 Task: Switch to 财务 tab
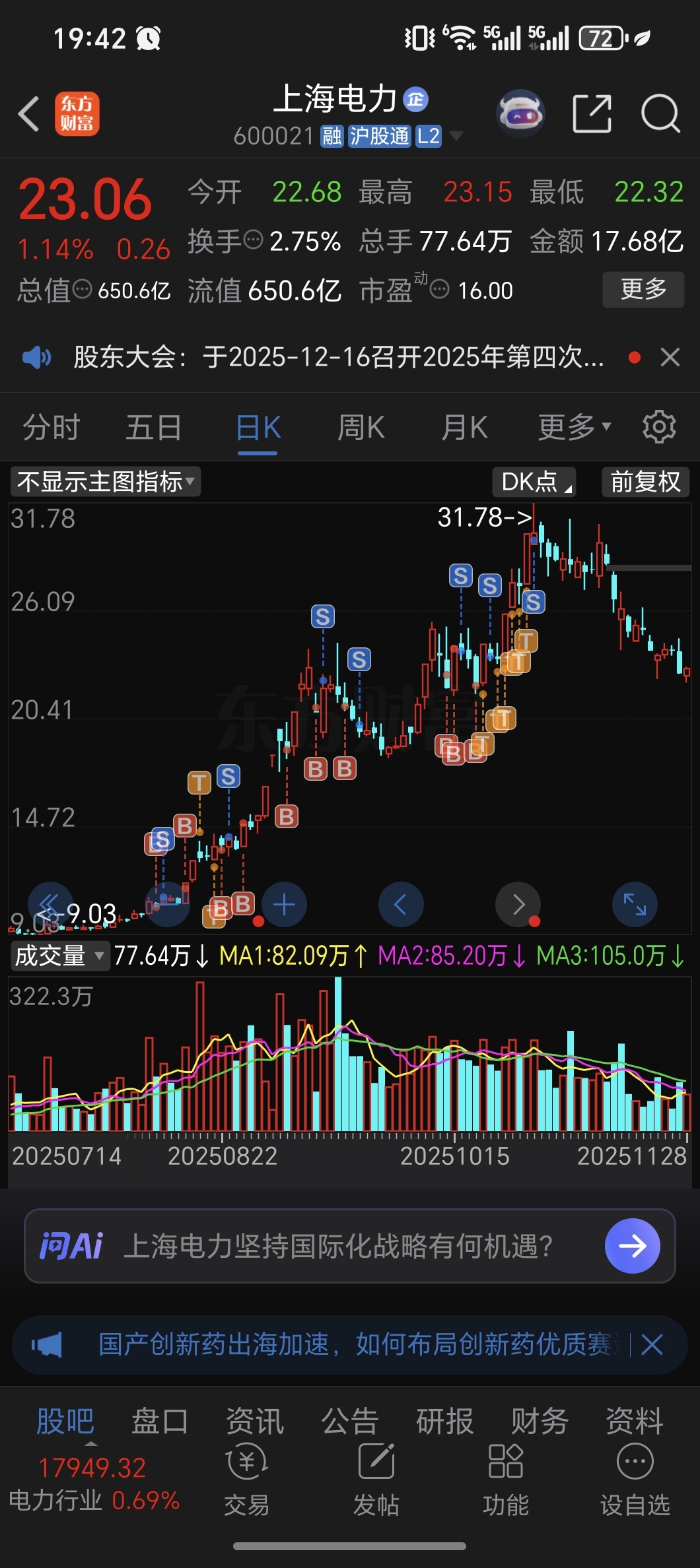click(540, 1420)
